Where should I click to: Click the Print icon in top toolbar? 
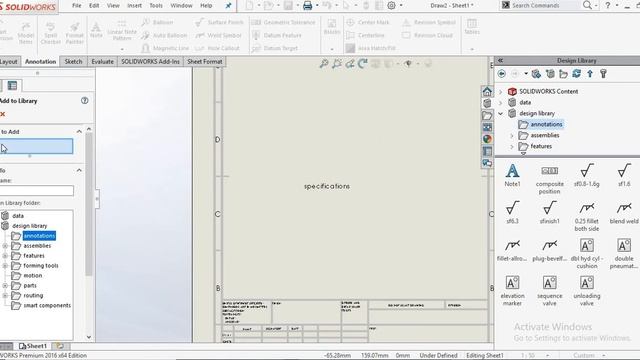[307, 6]
